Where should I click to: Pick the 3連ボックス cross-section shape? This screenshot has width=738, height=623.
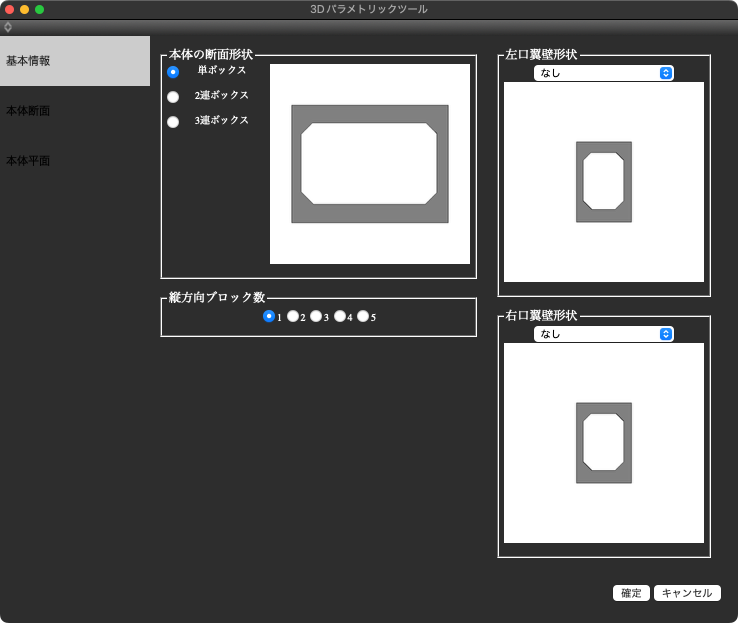pos(173,121)
